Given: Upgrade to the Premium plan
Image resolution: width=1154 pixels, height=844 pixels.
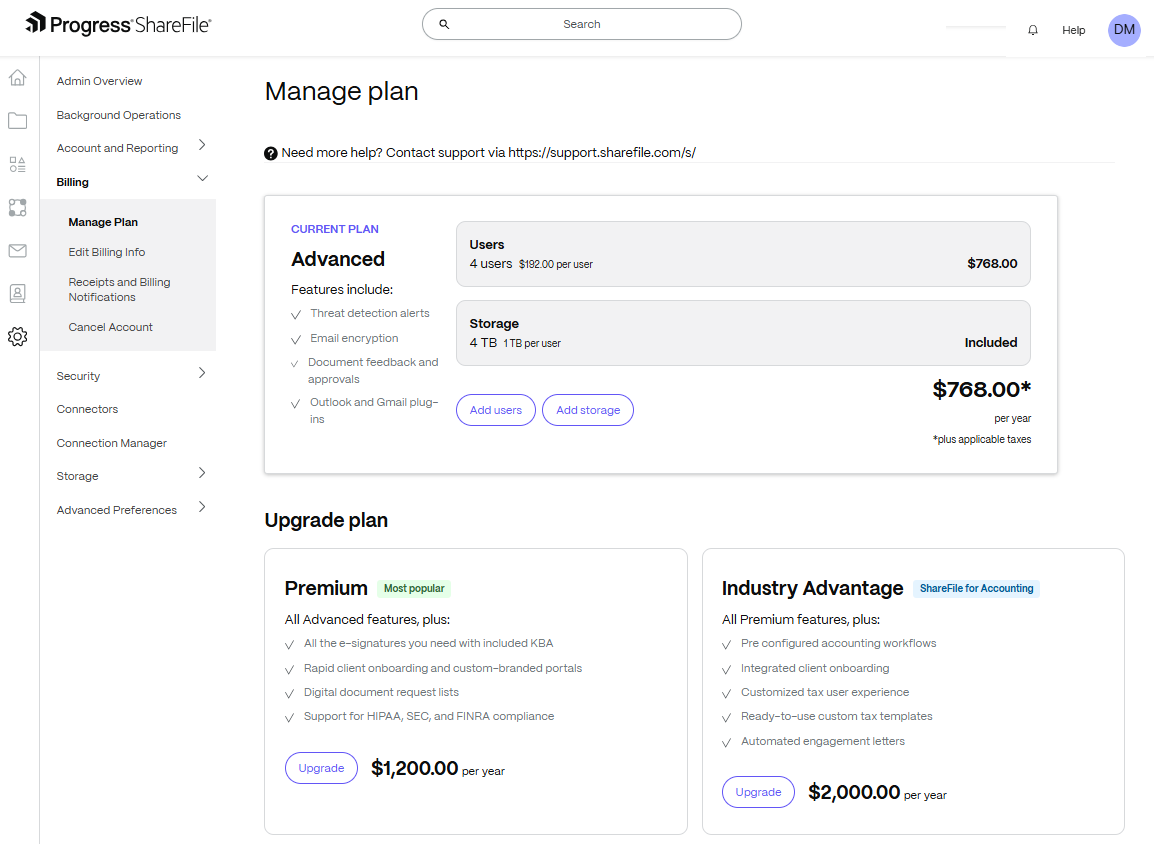Looking at the screenshot, I should pyautogui.click(x=321, y=768).
